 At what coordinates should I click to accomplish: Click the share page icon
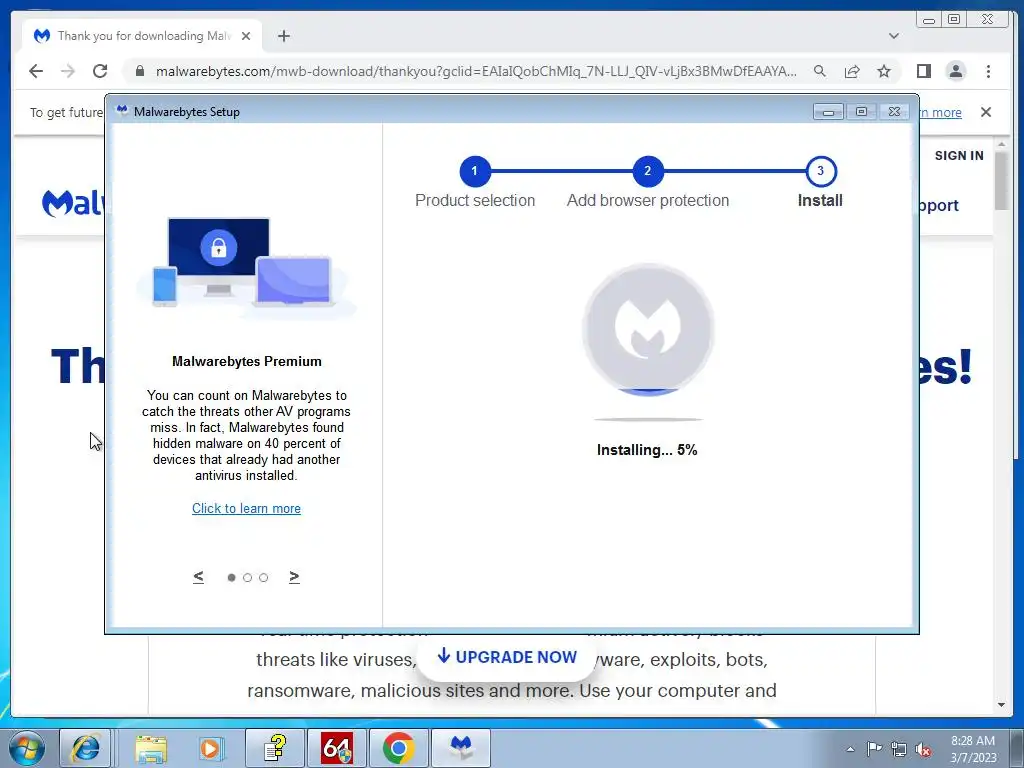[852, 71]
